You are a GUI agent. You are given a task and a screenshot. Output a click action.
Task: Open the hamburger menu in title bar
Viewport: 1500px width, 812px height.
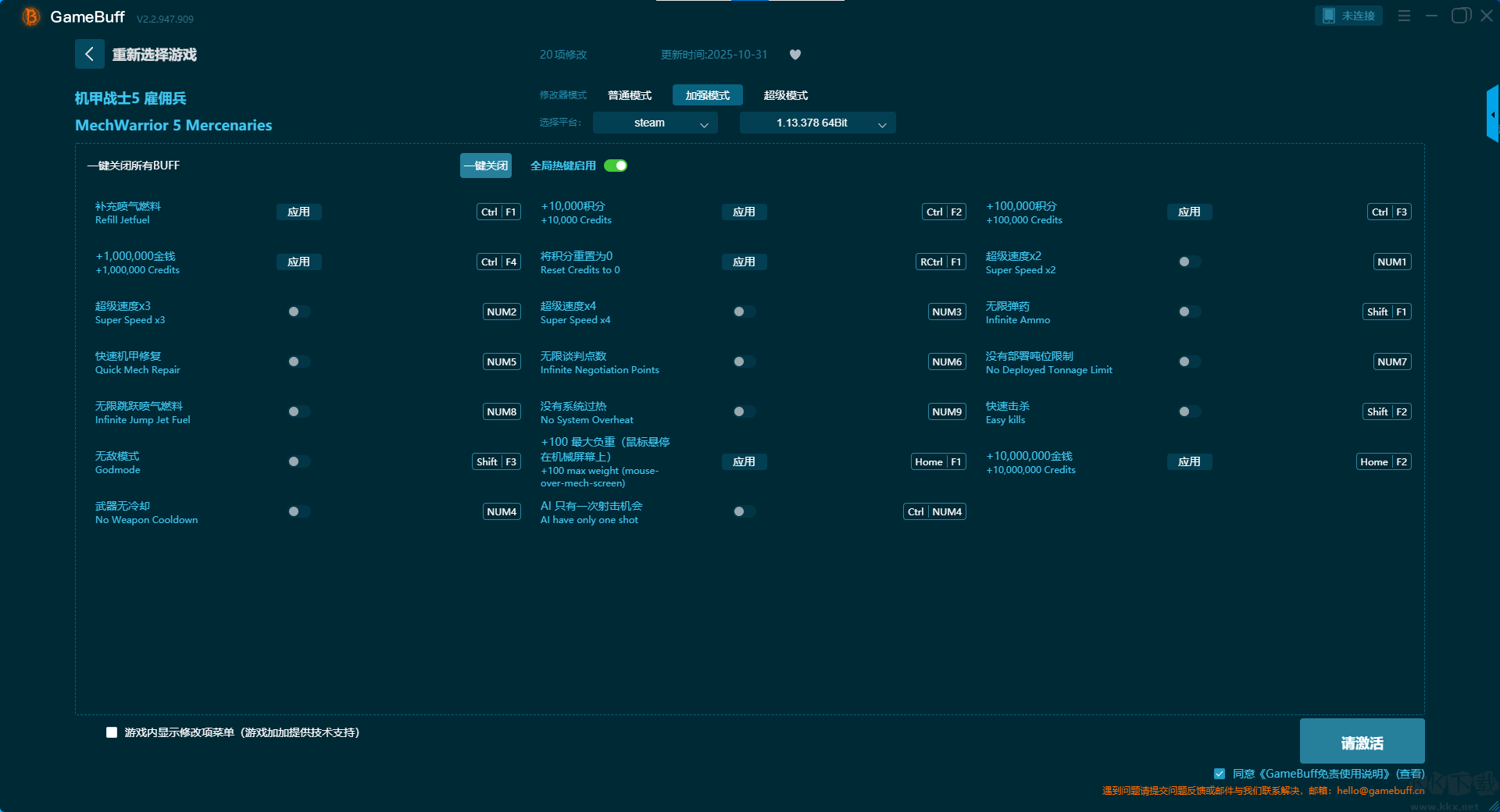(1404, 16)
